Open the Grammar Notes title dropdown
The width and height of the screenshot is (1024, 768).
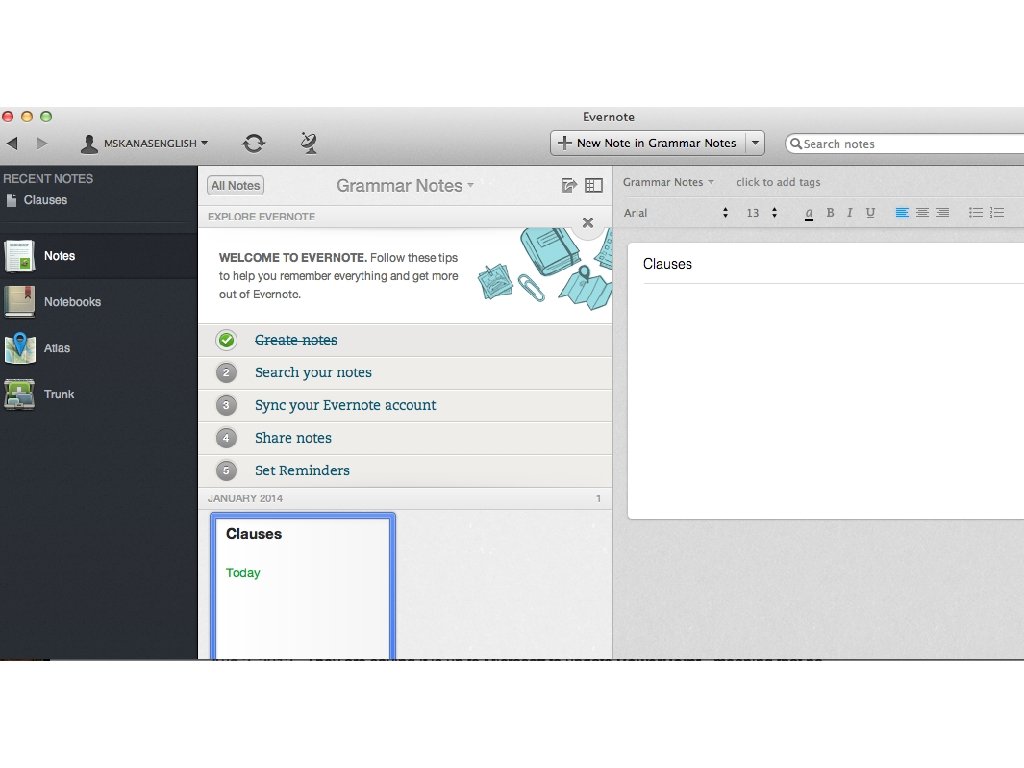[405, 185]
